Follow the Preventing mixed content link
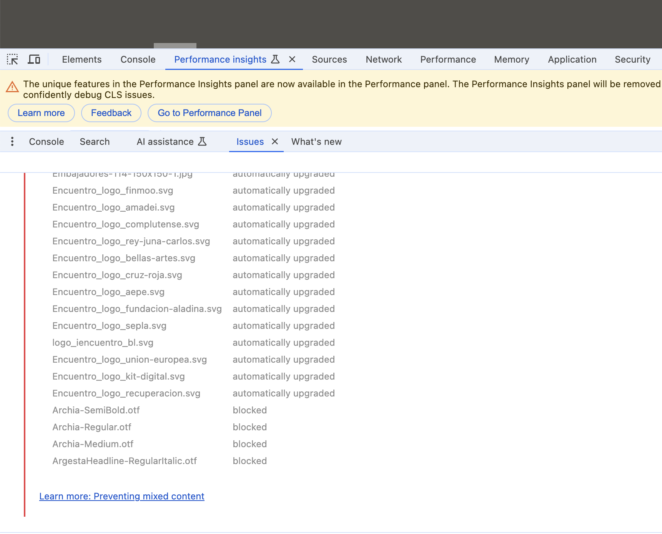The image size is (662, 534). coord(121,496)
